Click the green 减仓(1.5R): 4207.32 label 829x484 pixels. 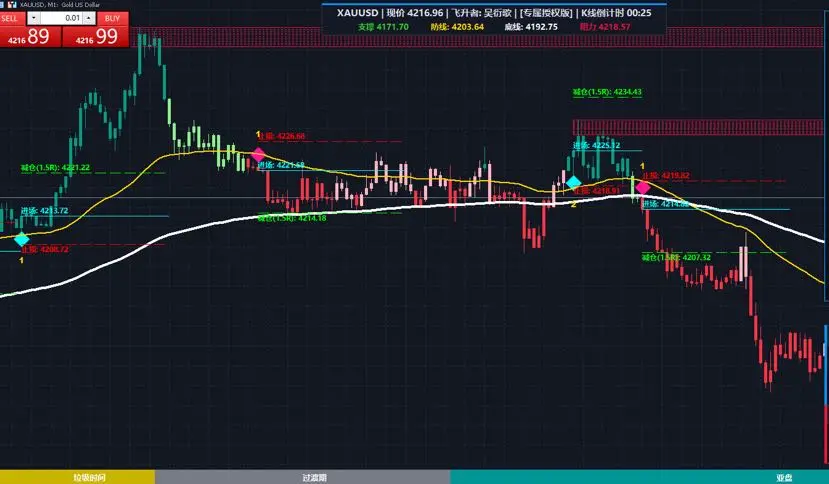(676, 258)
